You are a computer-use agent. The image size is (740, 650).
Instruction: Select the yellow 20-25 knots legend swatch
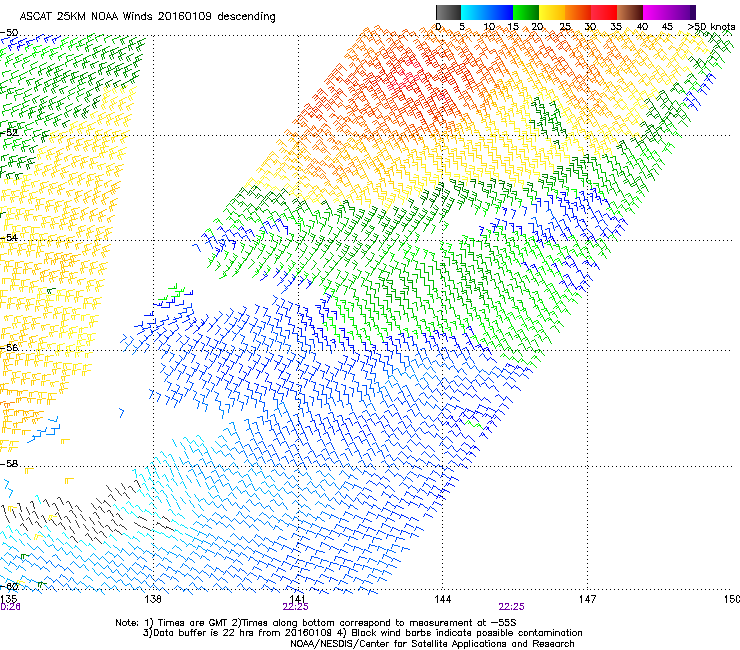click(552, 12)
